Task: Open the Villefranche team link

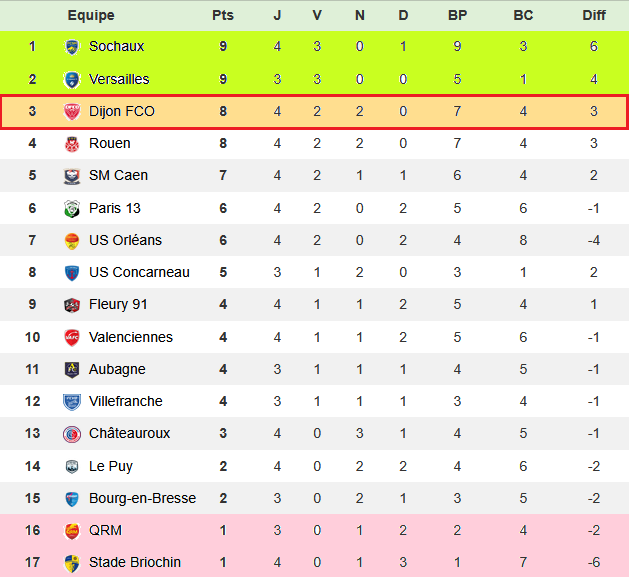Action: [x=125, y=401]
